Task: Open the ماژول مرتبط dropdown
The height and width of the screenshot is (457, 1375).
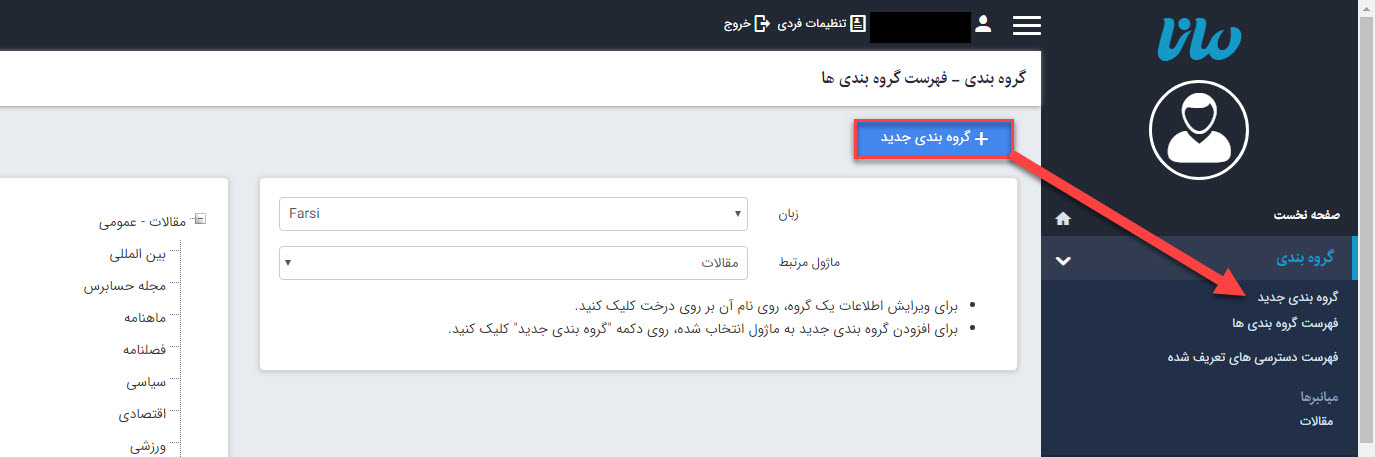Action: pos(513,263)
